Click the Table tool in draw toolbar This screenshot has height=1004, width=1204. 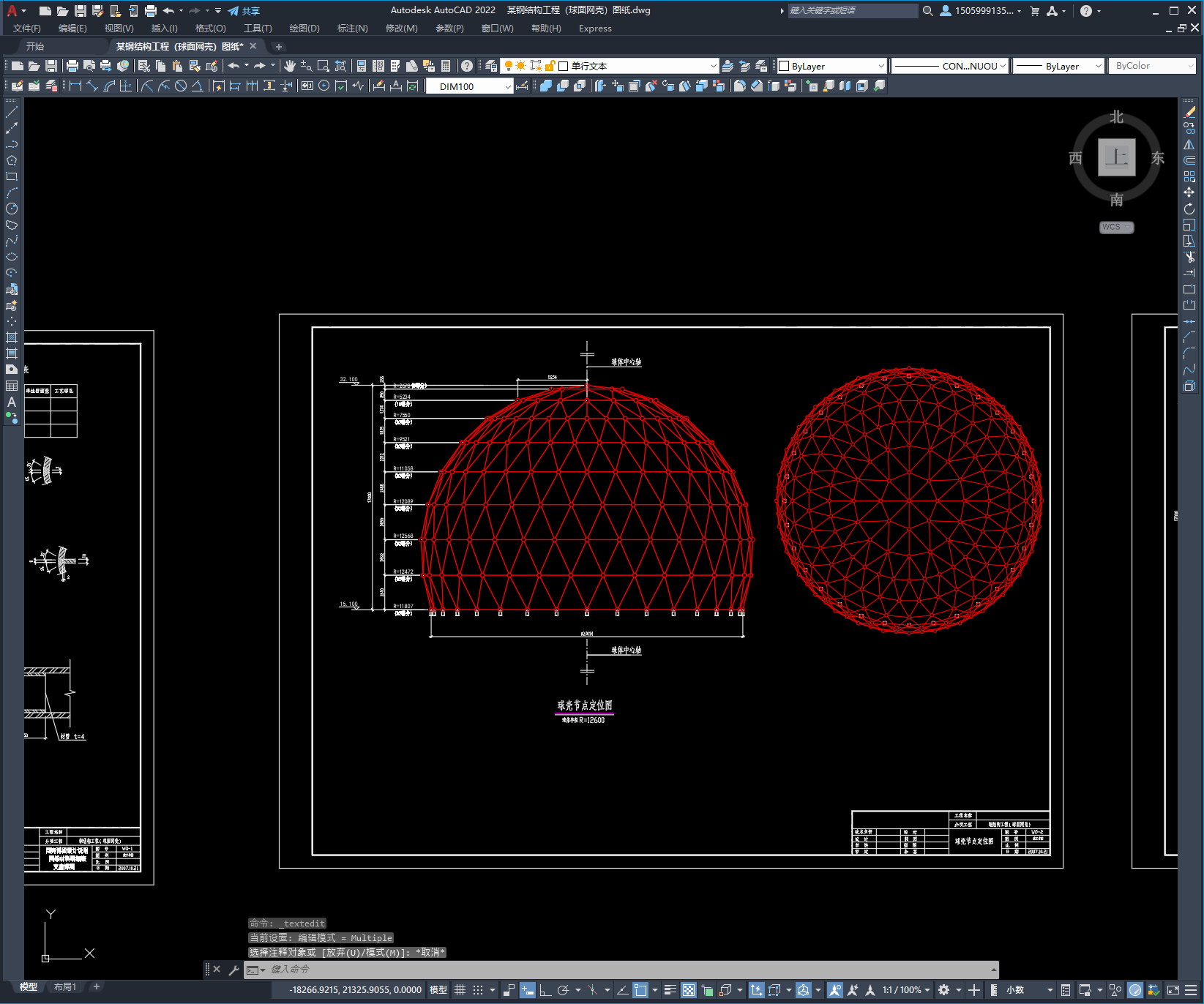[x=12, y=386]
